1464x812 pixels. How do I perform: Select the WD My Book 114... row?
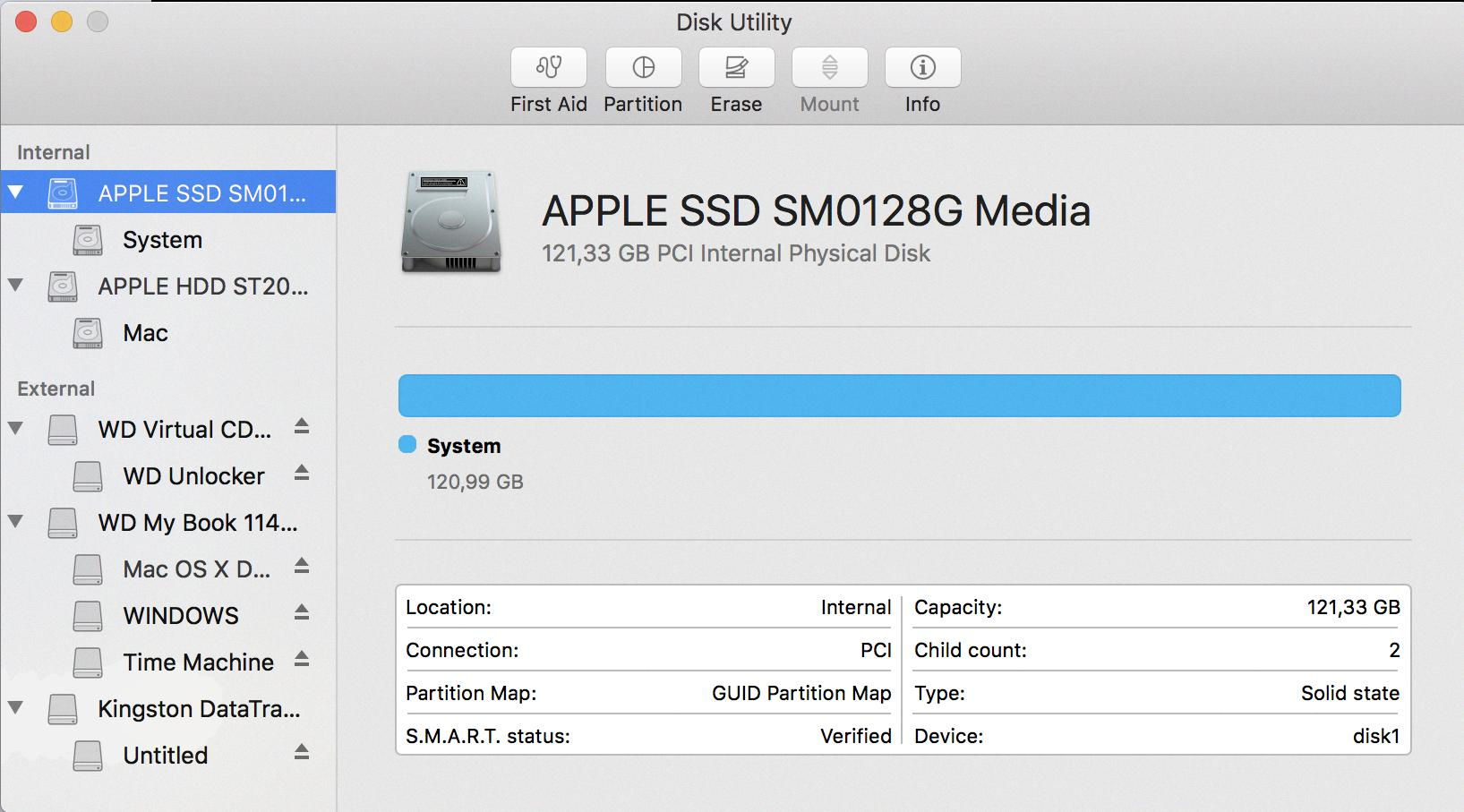coord(168,523)
